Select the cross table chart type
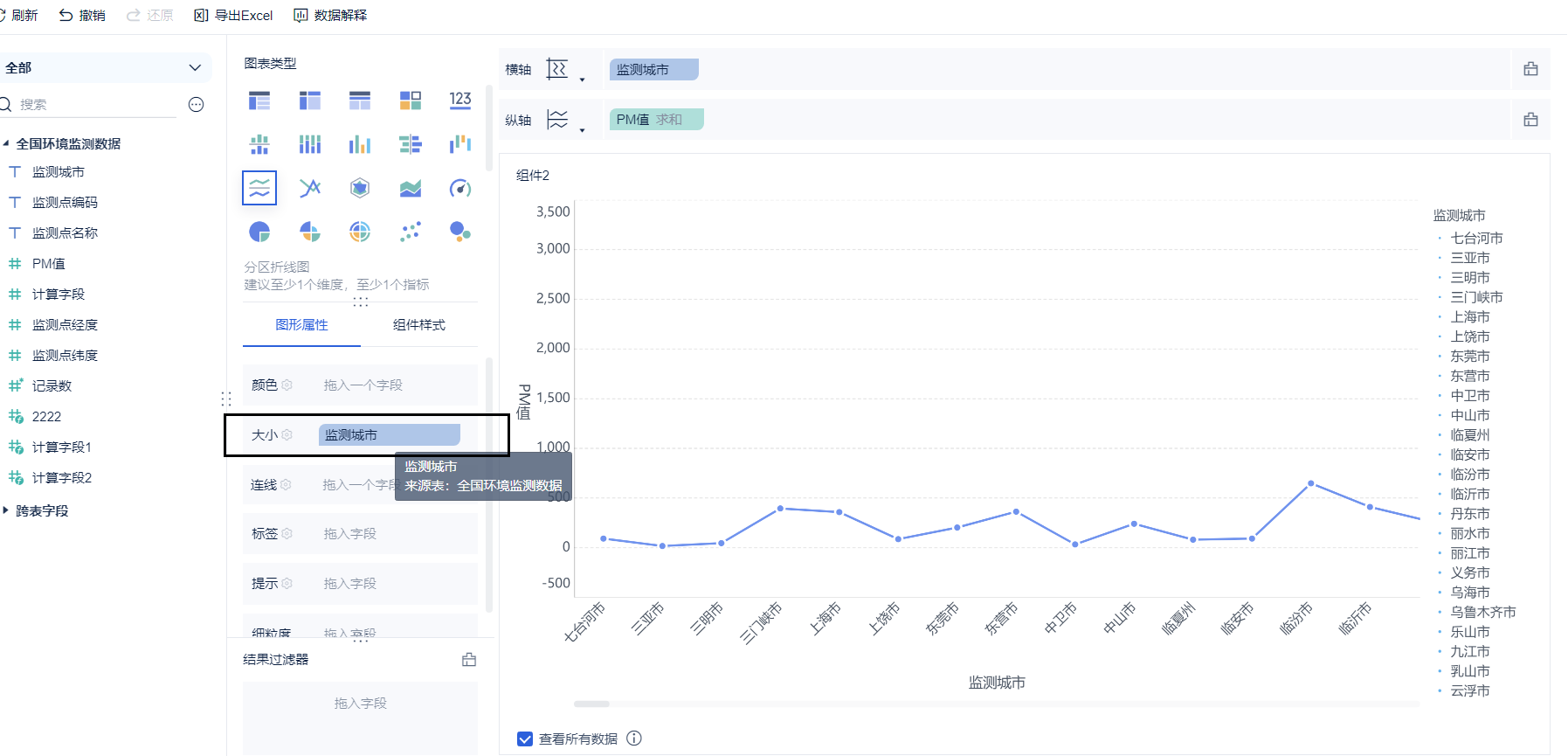This screenshot has height=756, width=1568. 310,101
